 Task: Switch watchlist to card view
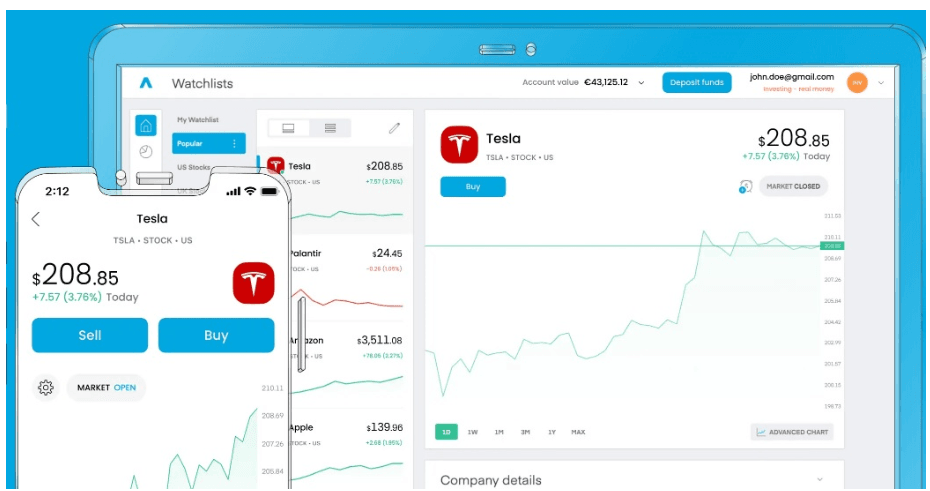[x=289, y=128]
